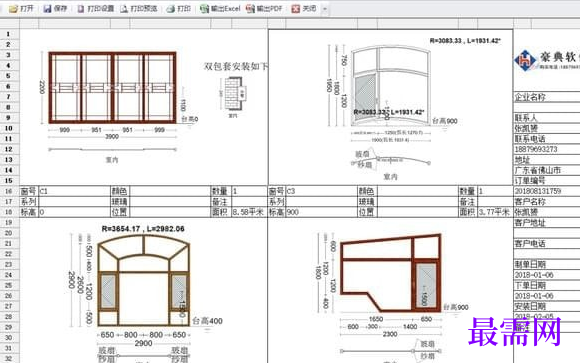Viewport: 580px width, 363px height.
Task: Export the sheet via 输出Excel
Action: (220, 9)
